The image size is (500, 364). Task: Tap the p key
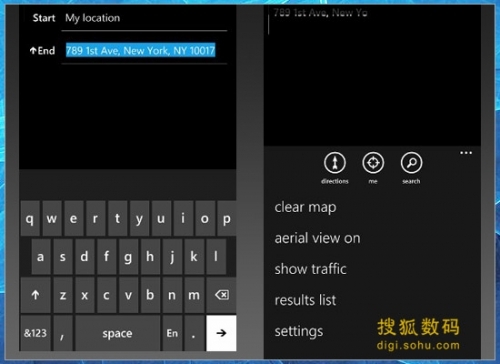[227, 218]
